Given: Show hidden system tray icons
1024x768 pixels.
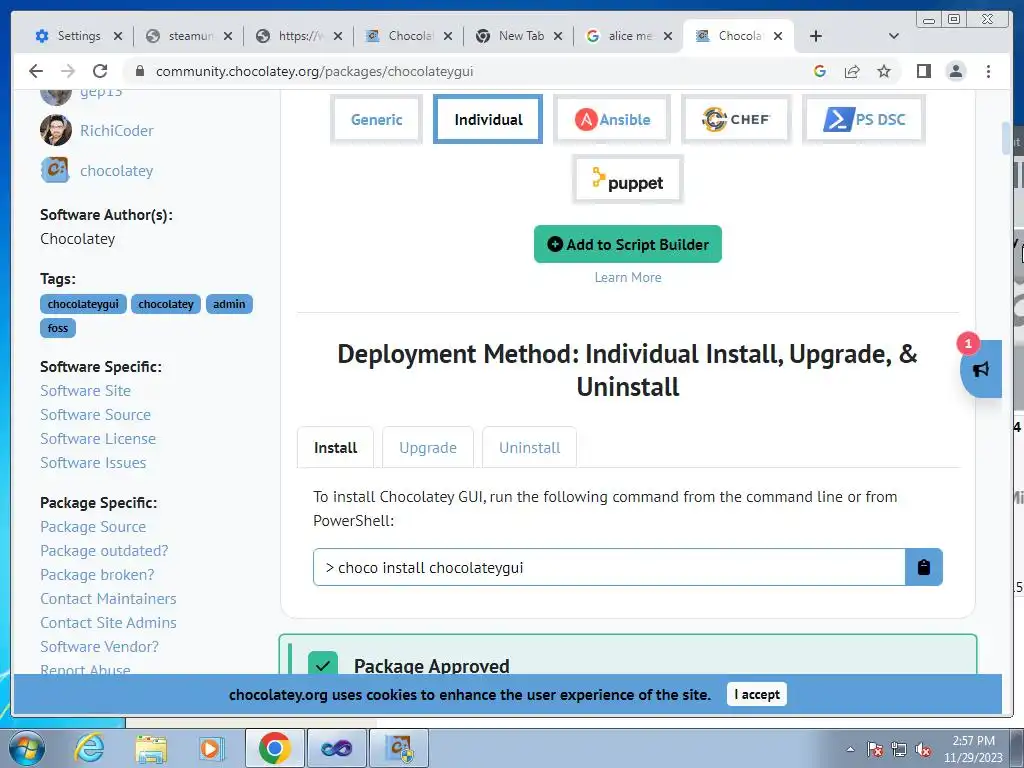Looking at the screenshot, I should coord(850,749).
